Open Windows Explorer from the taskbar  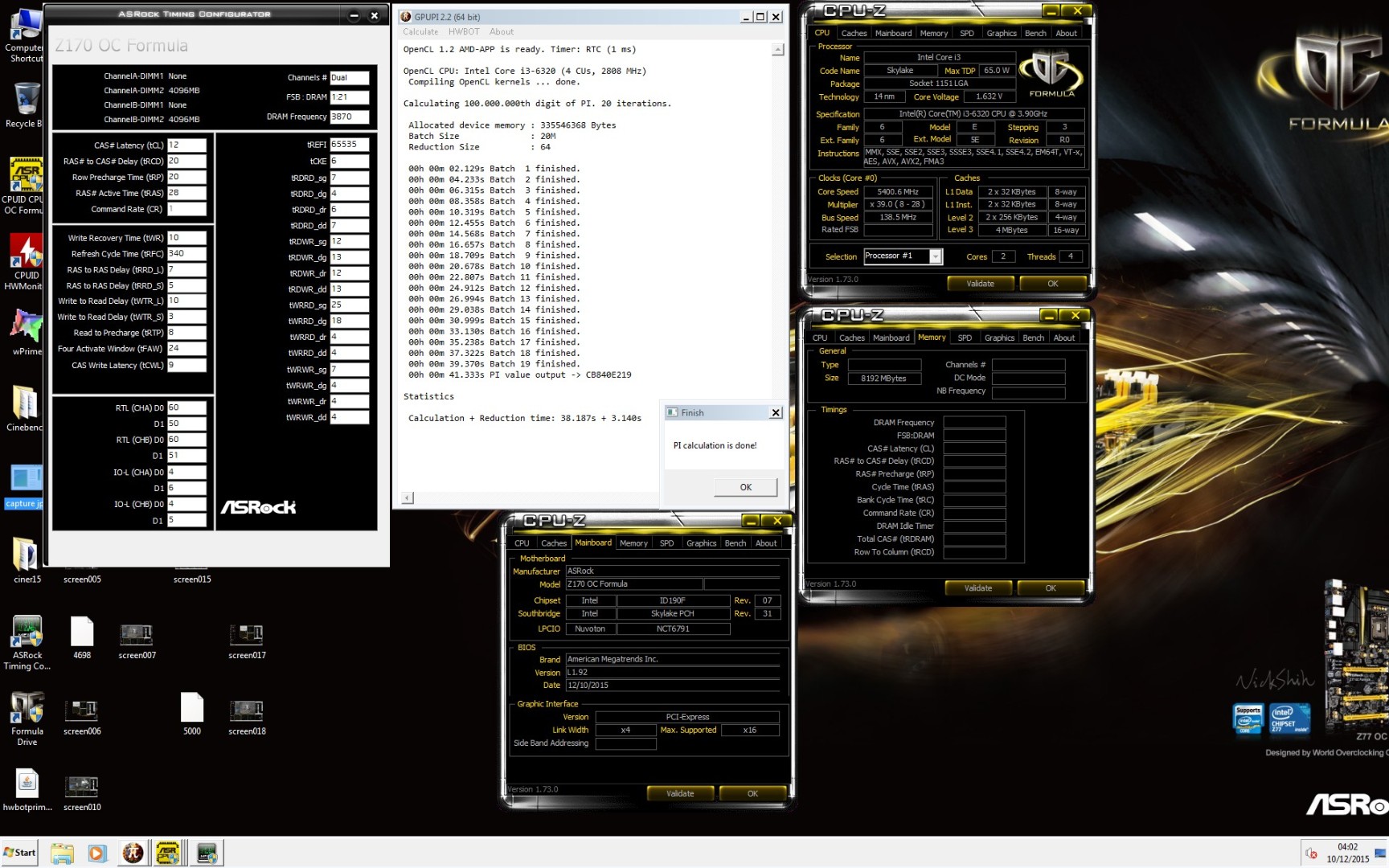62,853
